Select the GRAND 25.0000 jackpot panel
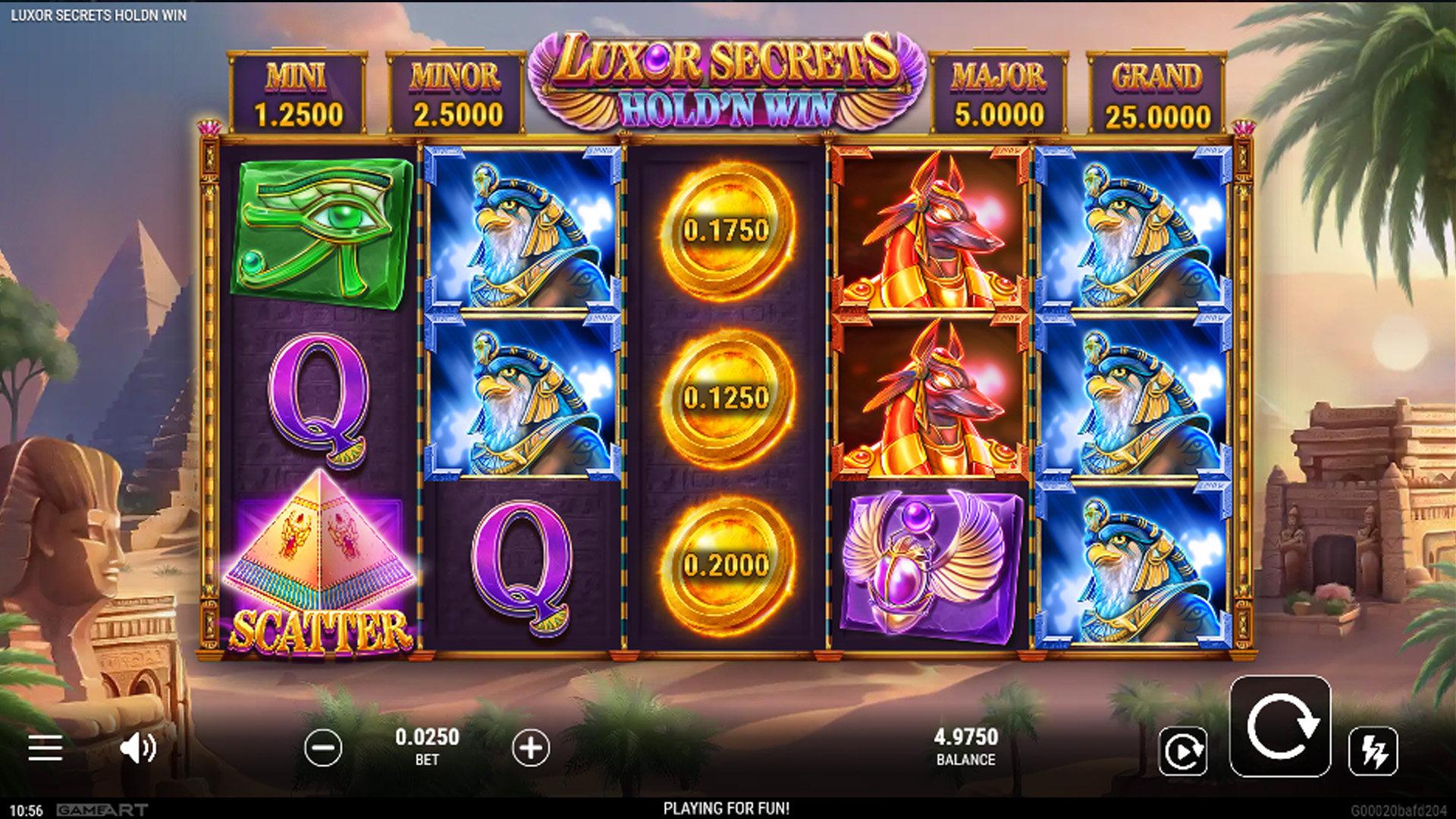Viewport: 1456px width, 819px height. 1157,94
